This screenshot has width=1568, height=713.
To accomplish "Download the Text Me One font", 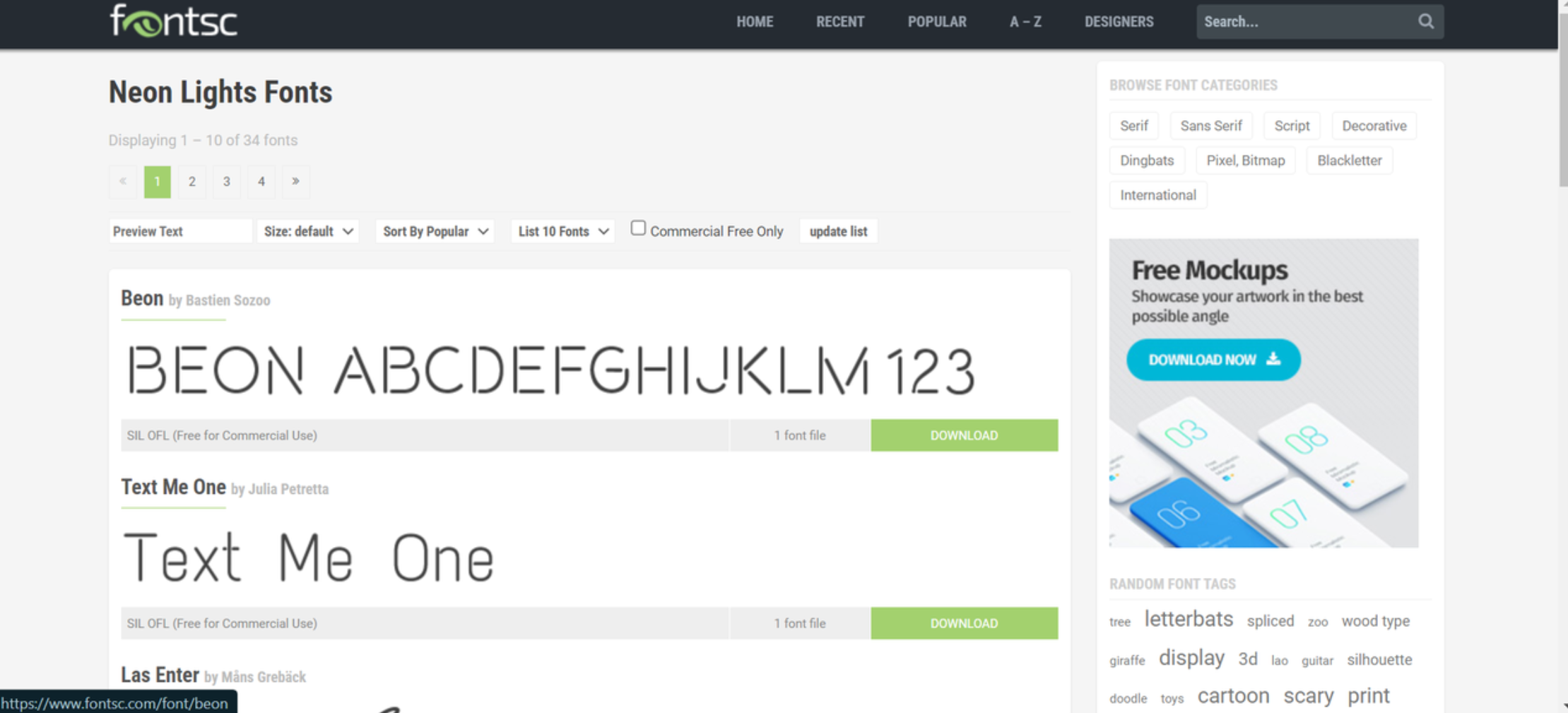I will [x=964, y=623].
